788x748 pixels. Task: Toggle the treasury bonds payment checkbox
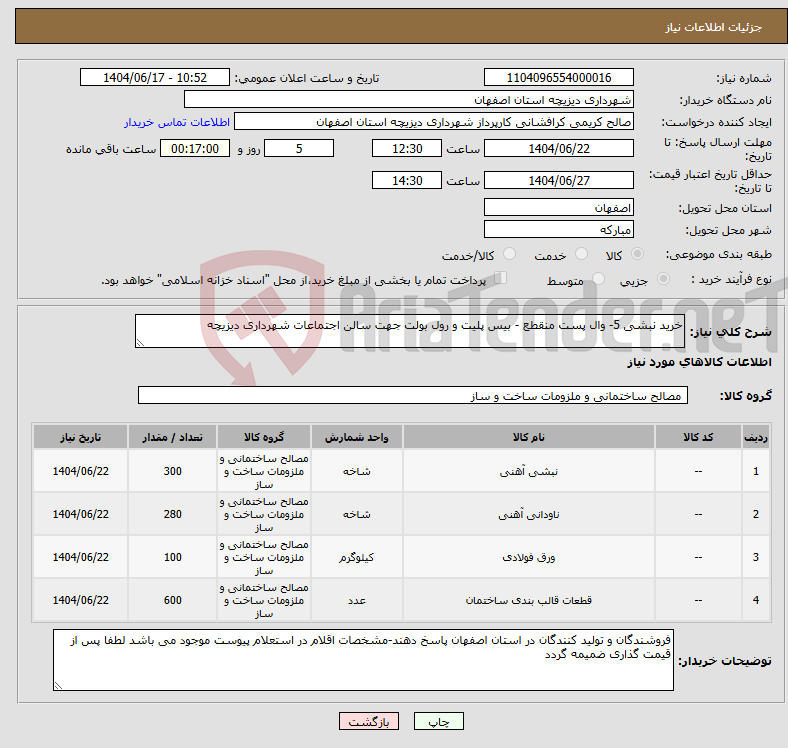coord(501,278)
